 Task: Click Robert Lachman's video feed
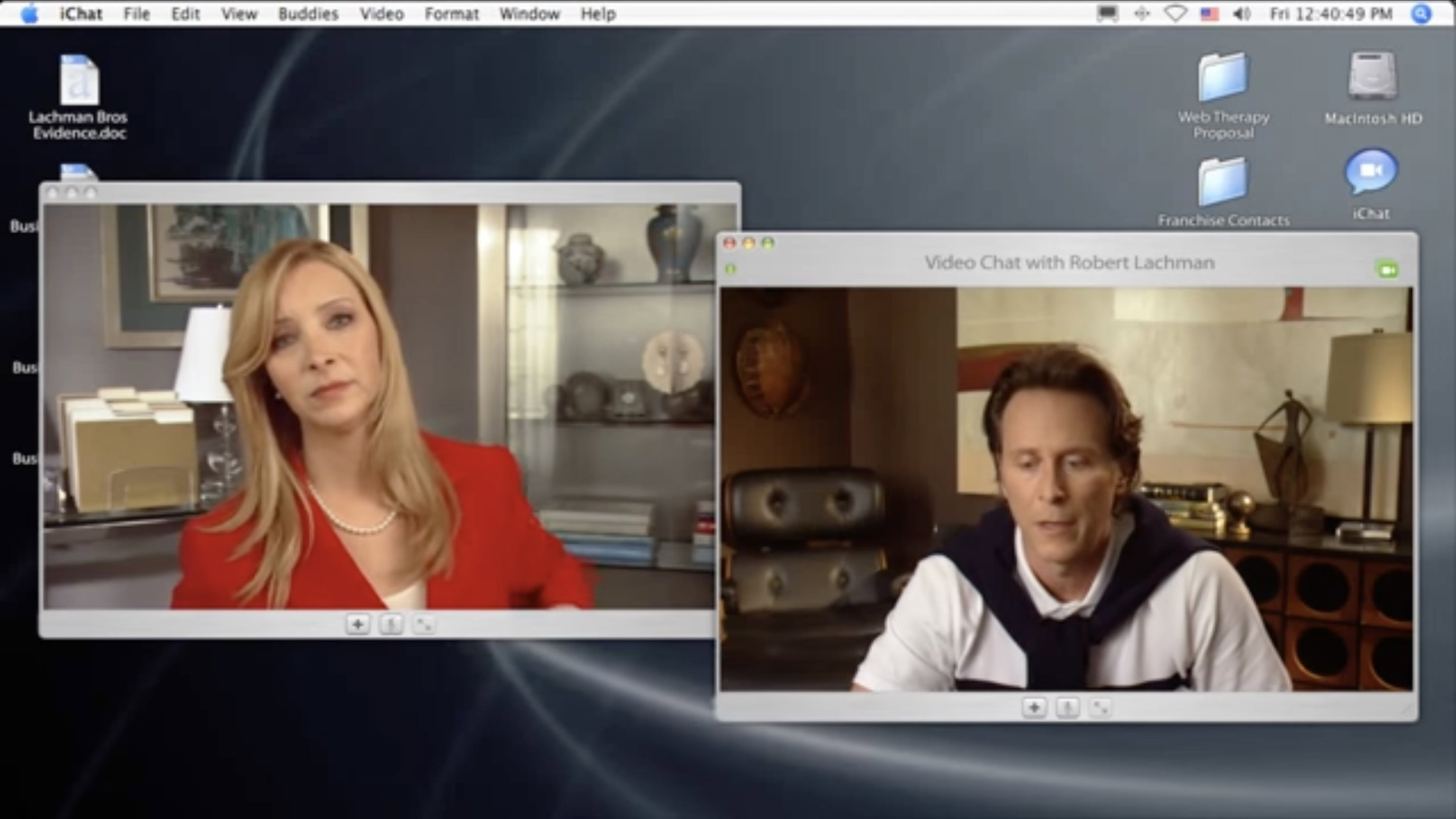[1066, 490]
